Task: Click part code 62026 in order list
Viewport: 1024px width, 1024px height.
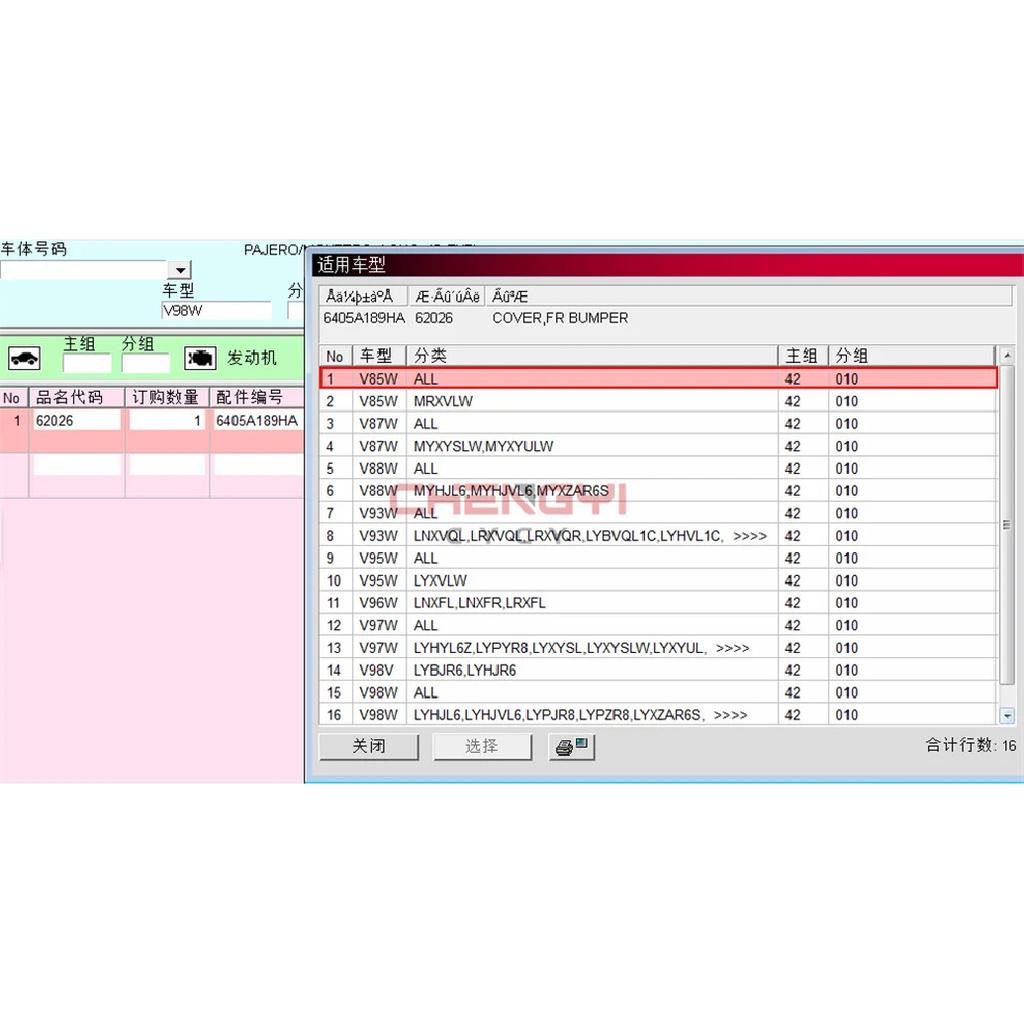Action: 76,421
